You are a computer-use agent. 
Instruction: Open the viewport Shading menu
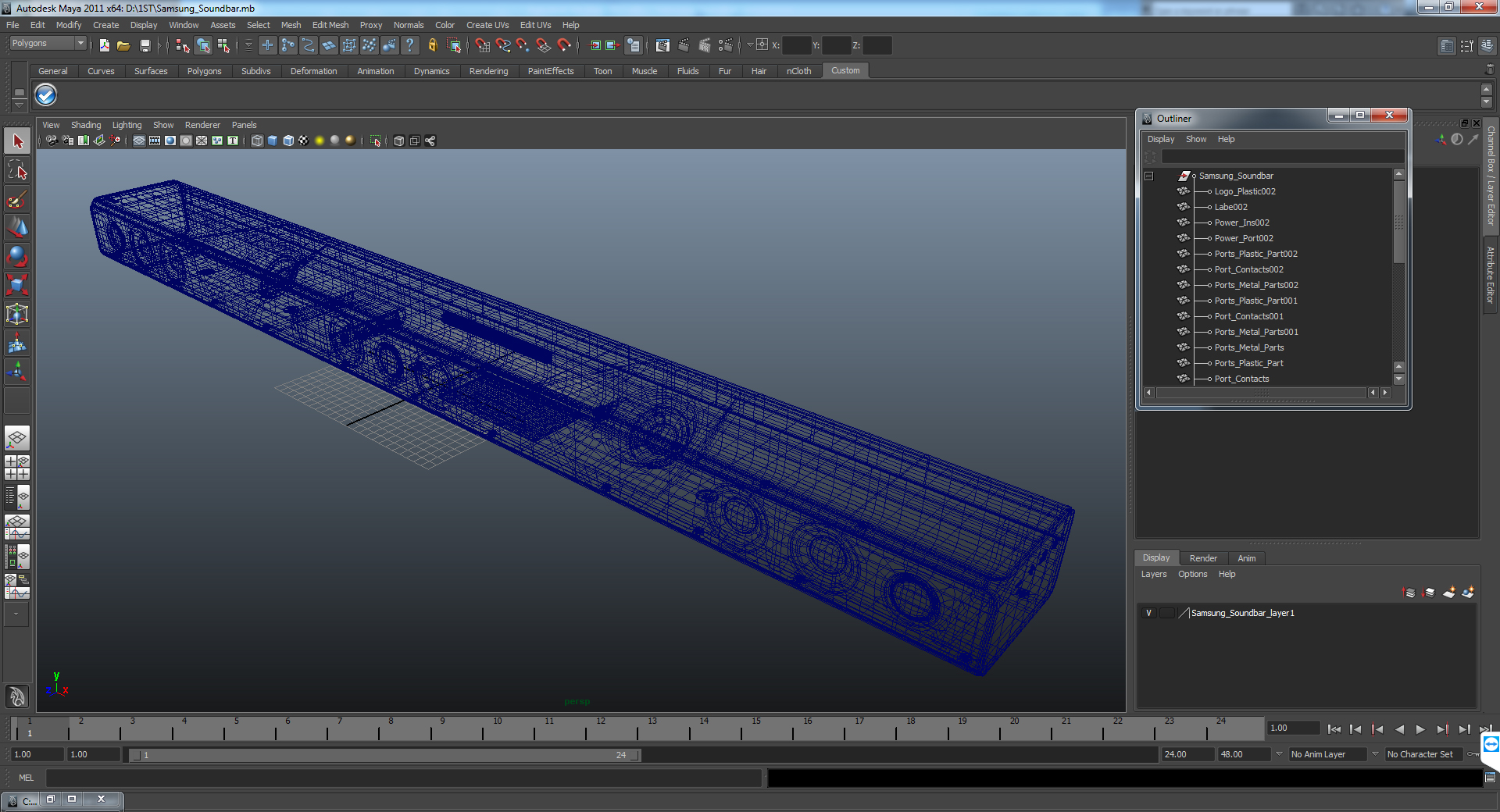coord(86,125)
